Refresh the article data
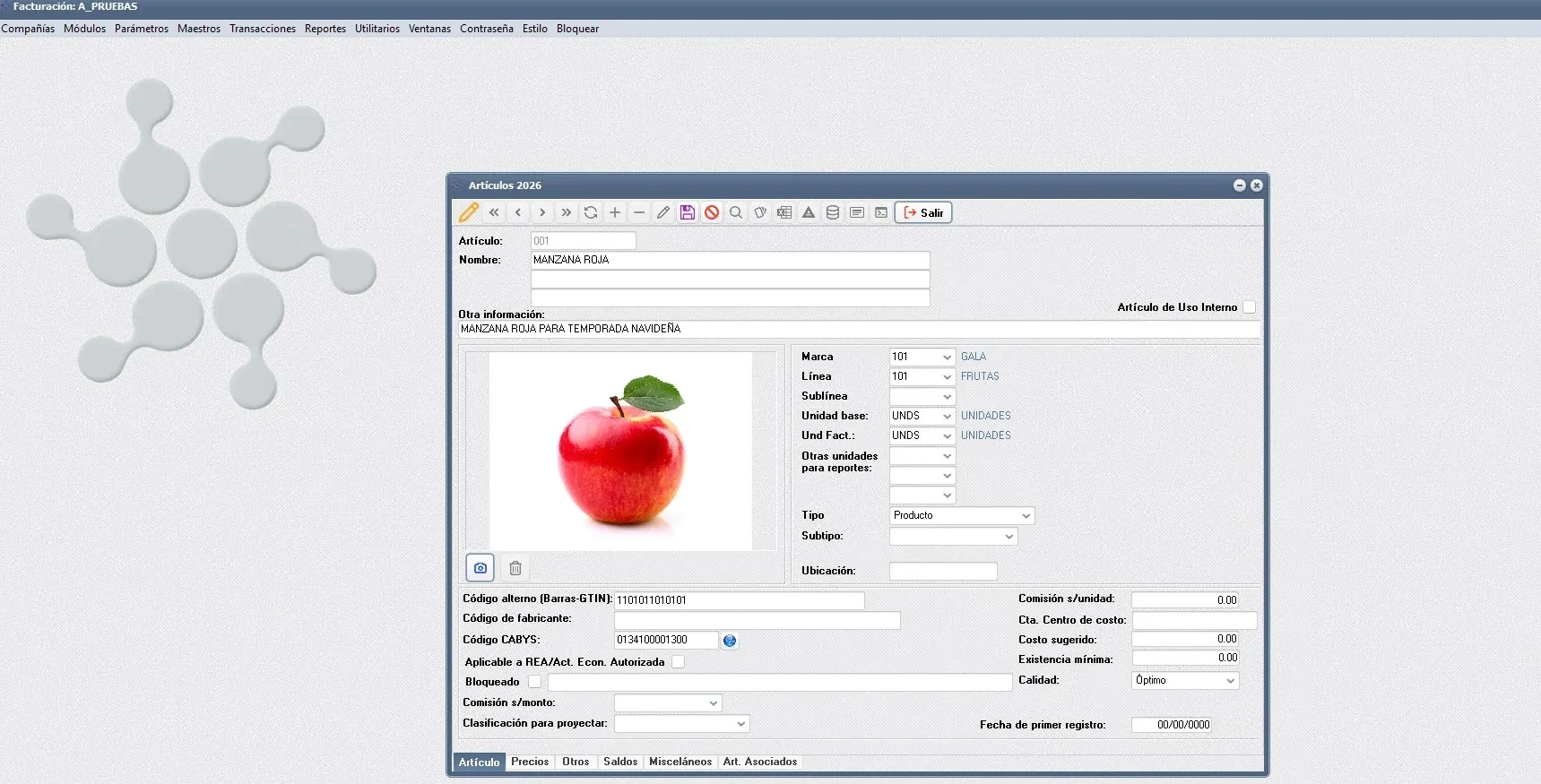1541x784 pixels. point(591,212)
